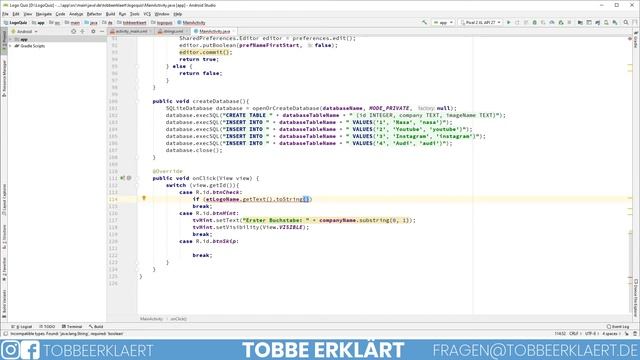The image size is (640, 360).
Task: Open the Logcat tool window
Action: (x=22, y=327)
